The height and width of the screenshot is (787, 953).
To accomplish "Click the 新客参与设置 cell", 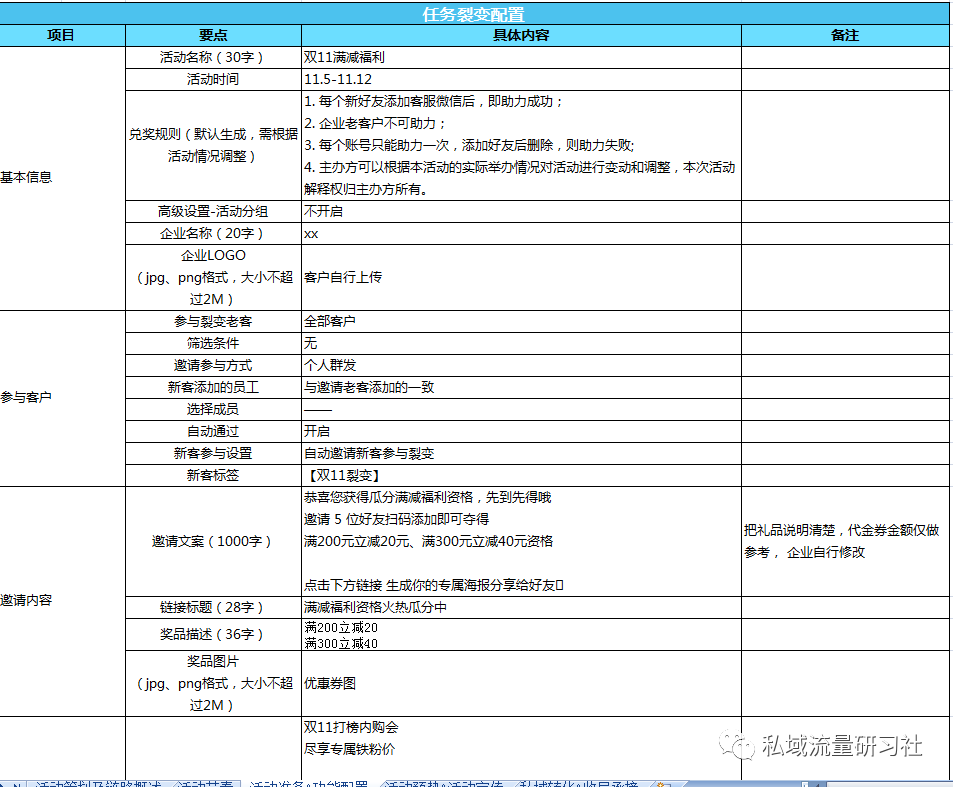I will point(213,453).
